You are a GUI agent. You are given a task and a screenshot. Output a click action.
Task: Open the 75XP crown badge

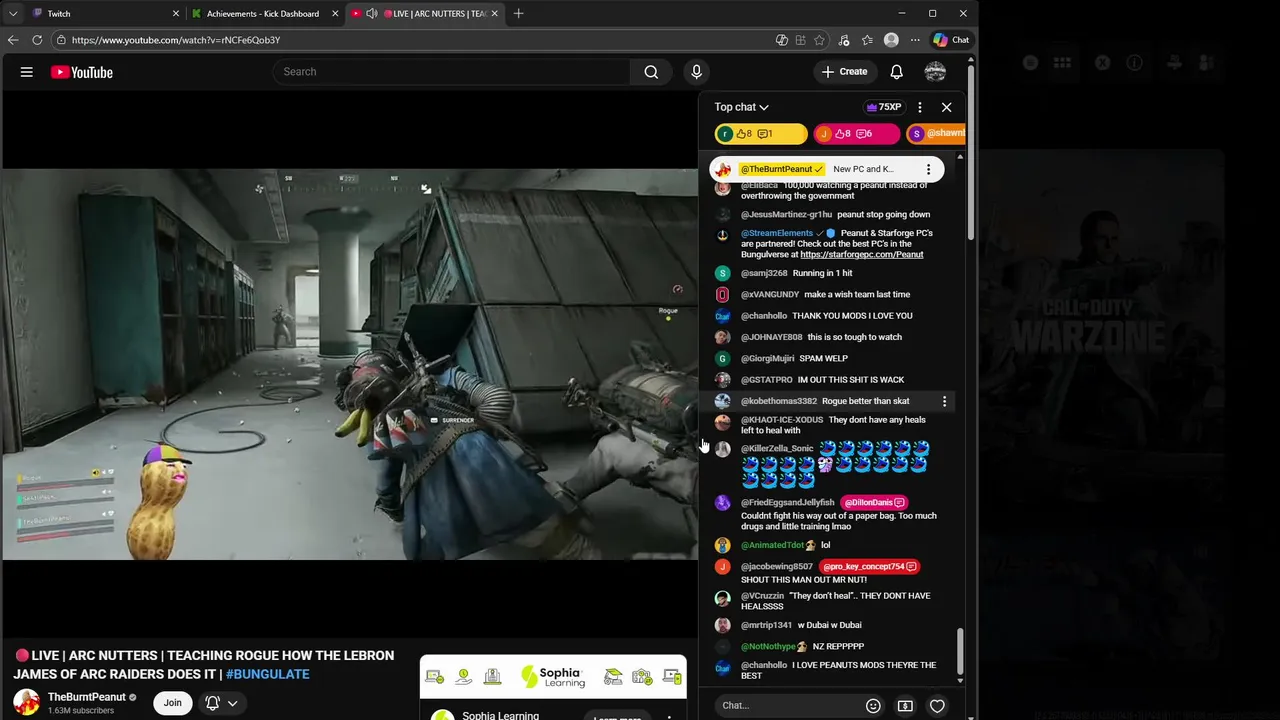coord(884,107)
